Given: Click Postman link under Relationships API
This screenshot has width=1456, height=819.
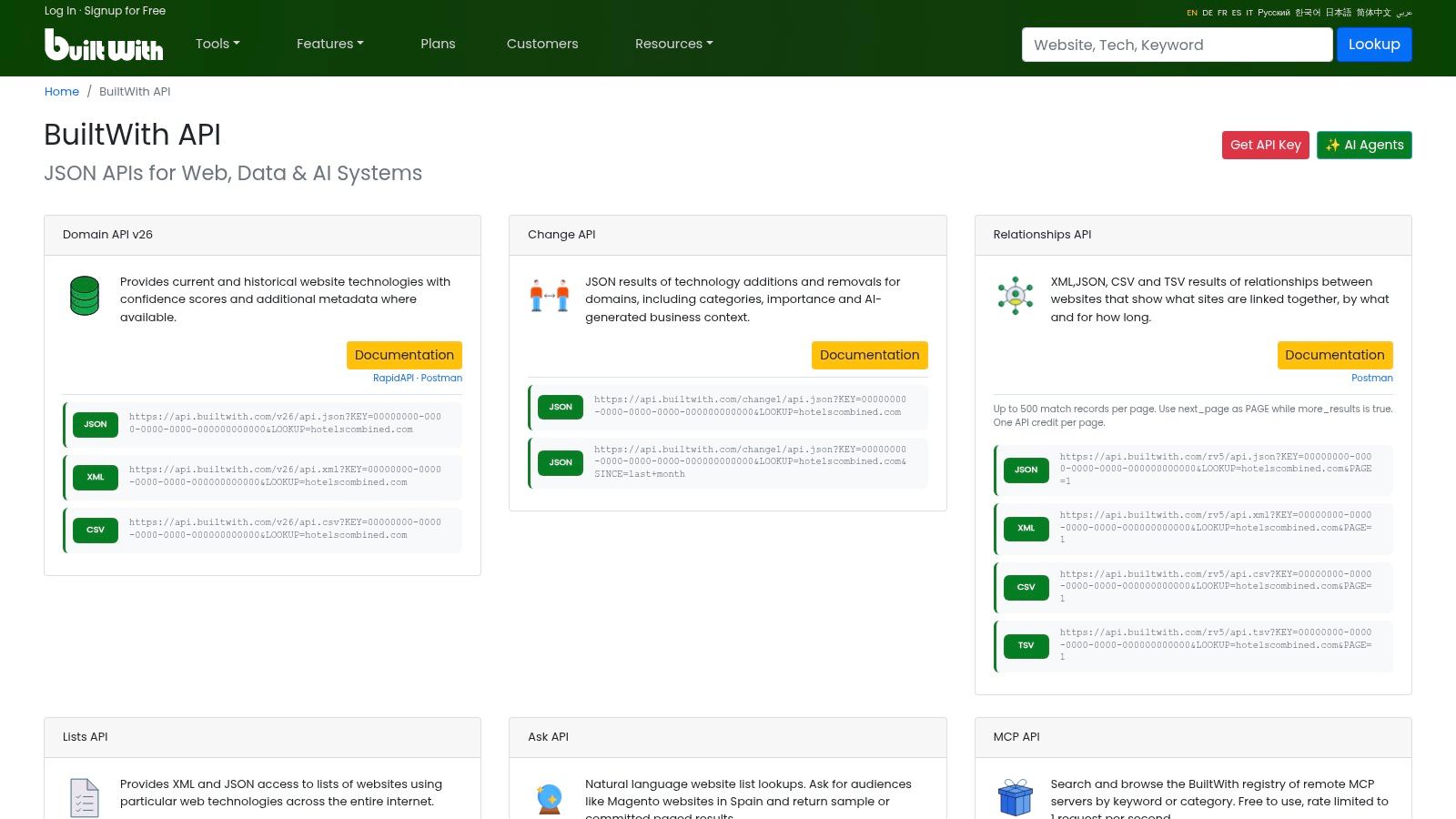Looking at the screenshot, I should (1372, 378).
